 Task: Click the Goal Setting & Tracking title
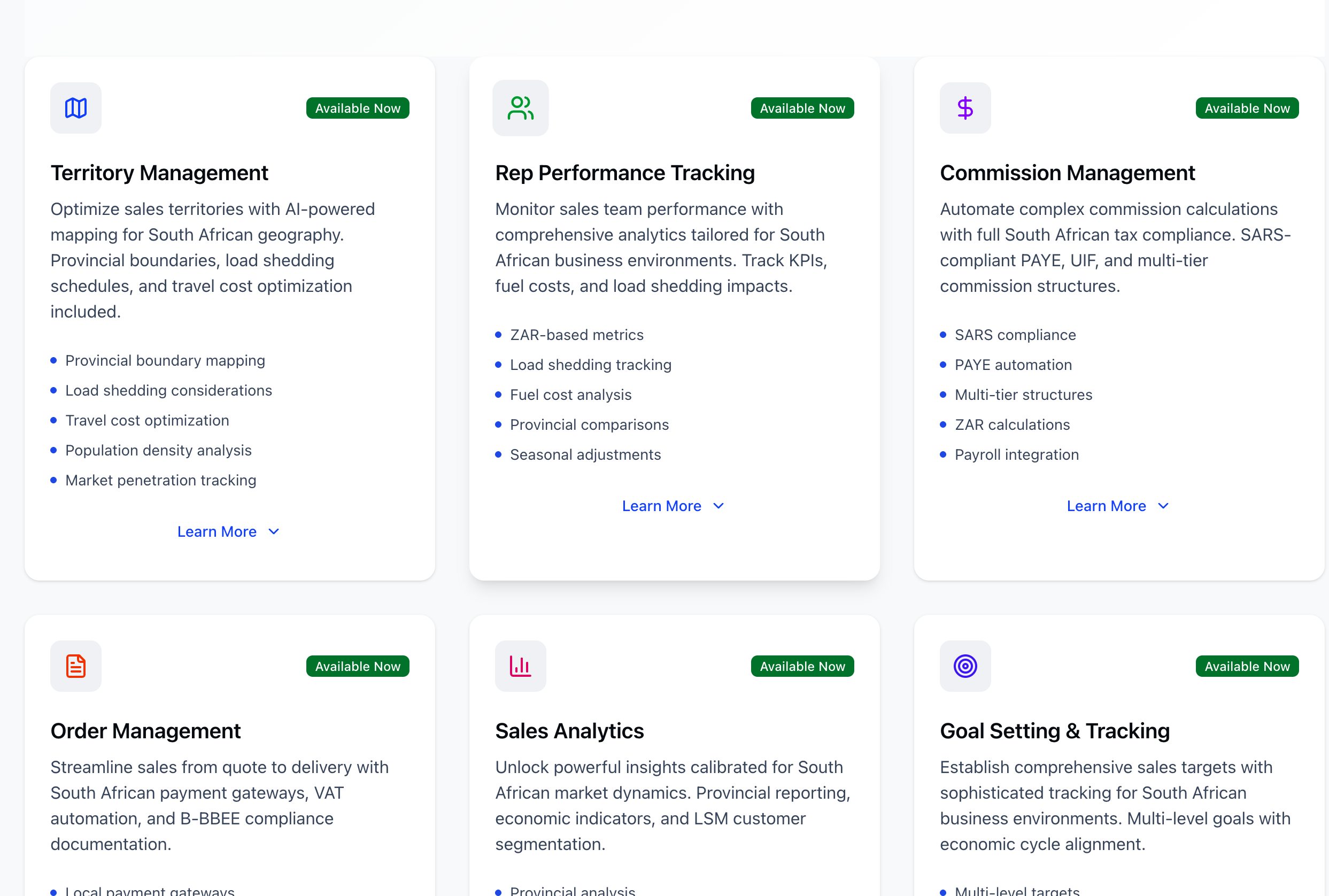click(1054, 731)
